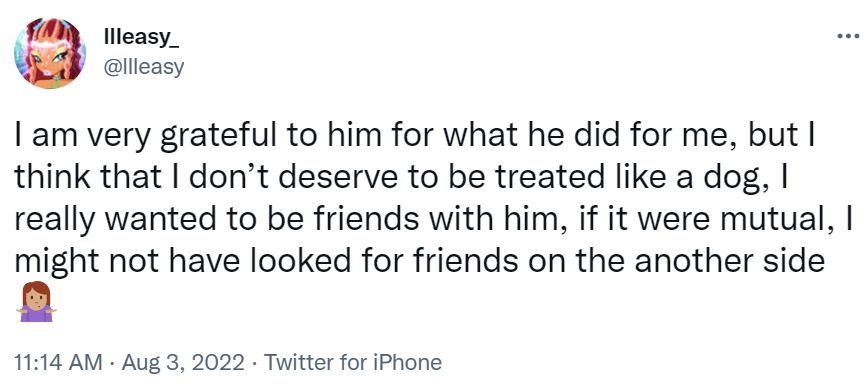Image resolution: width=864 pixels, height=385 pixels.
Task: Open the 11:14 AM timestamp link
Action: pyautogui.click(x=59, y=362)
